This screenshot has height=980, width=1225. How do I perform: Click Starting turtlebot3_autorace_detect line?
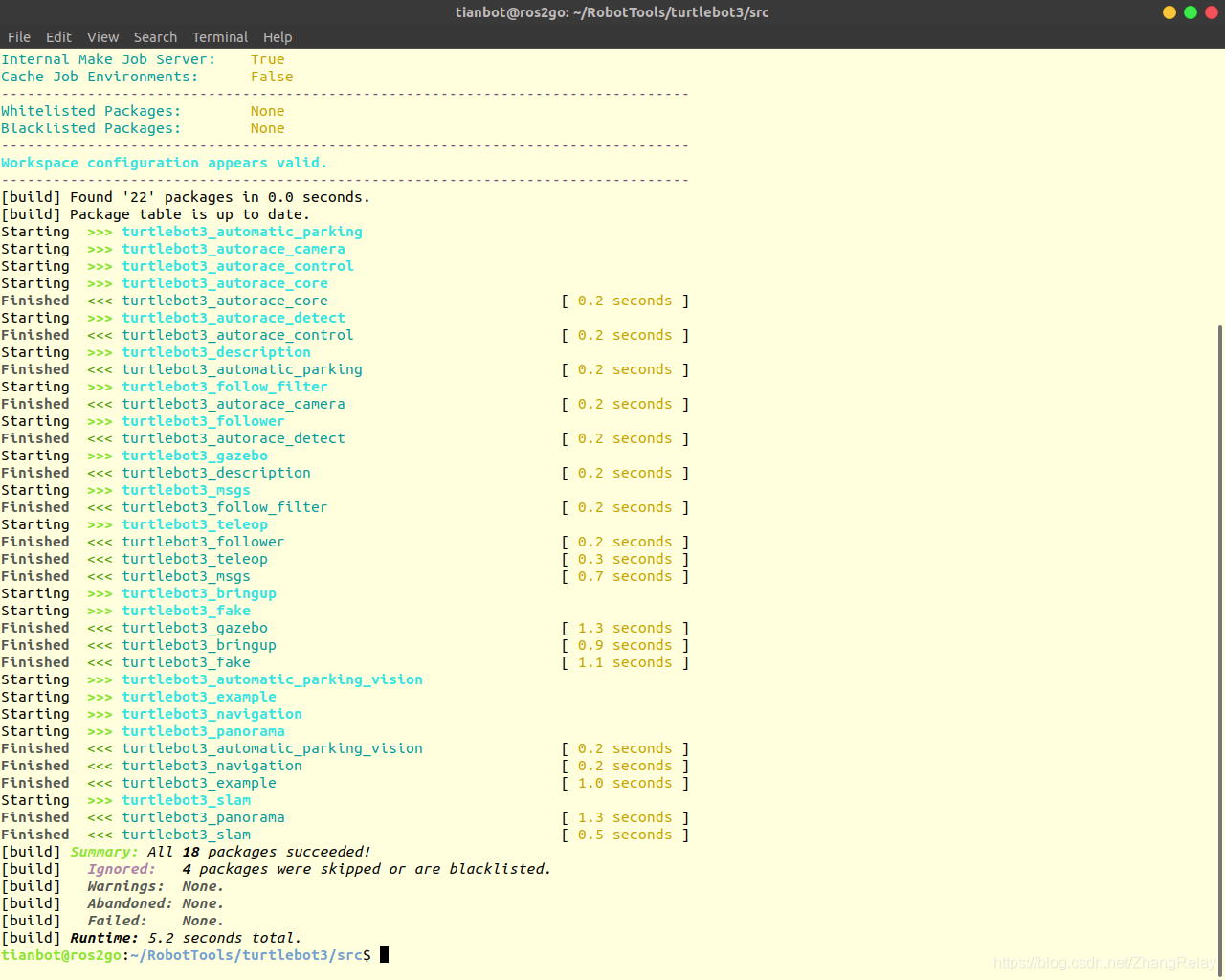tap(173, 318)
